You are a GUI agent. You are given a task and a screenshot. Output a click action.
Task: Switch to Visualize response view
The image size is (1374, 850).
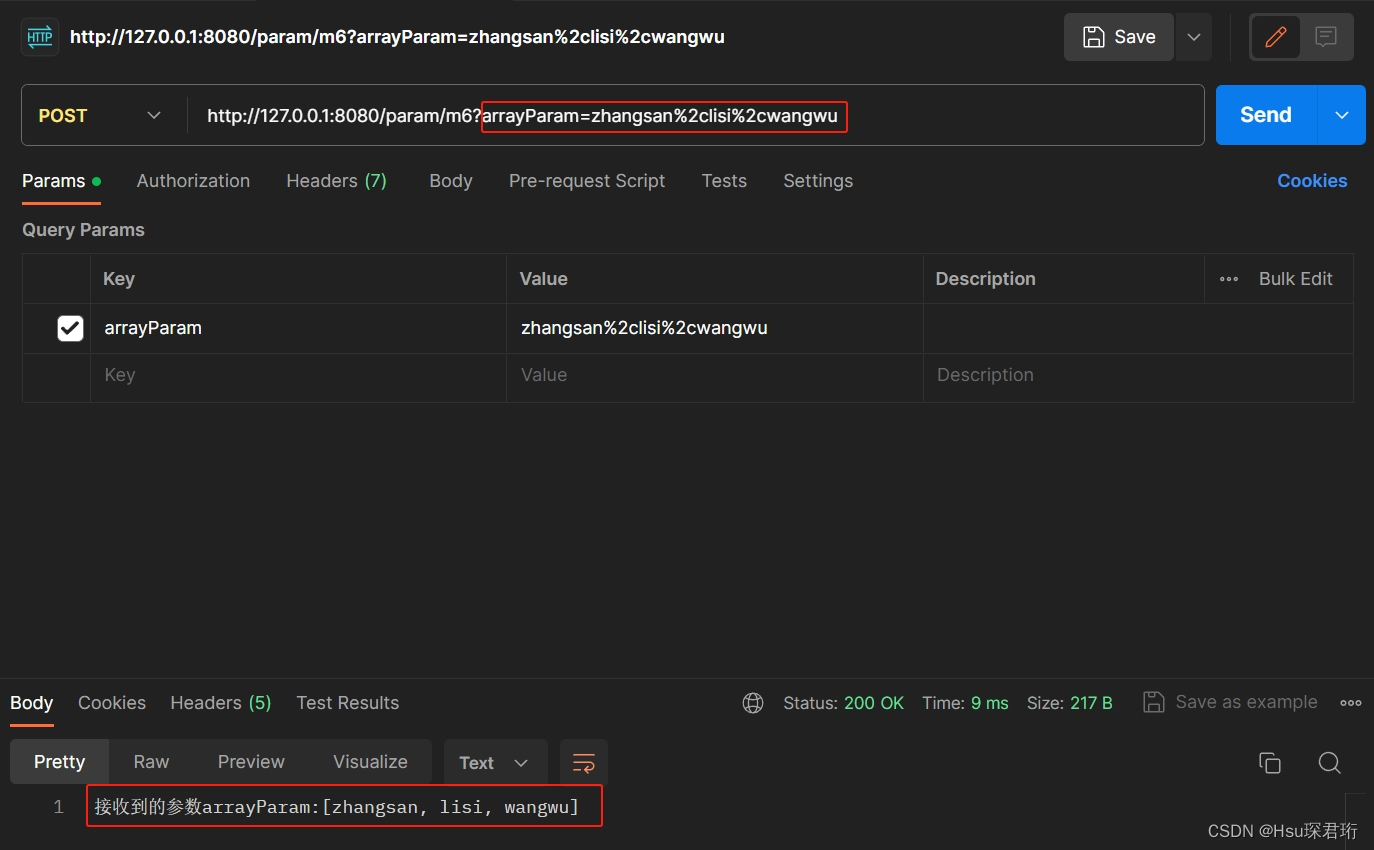(x=370, y=762)
